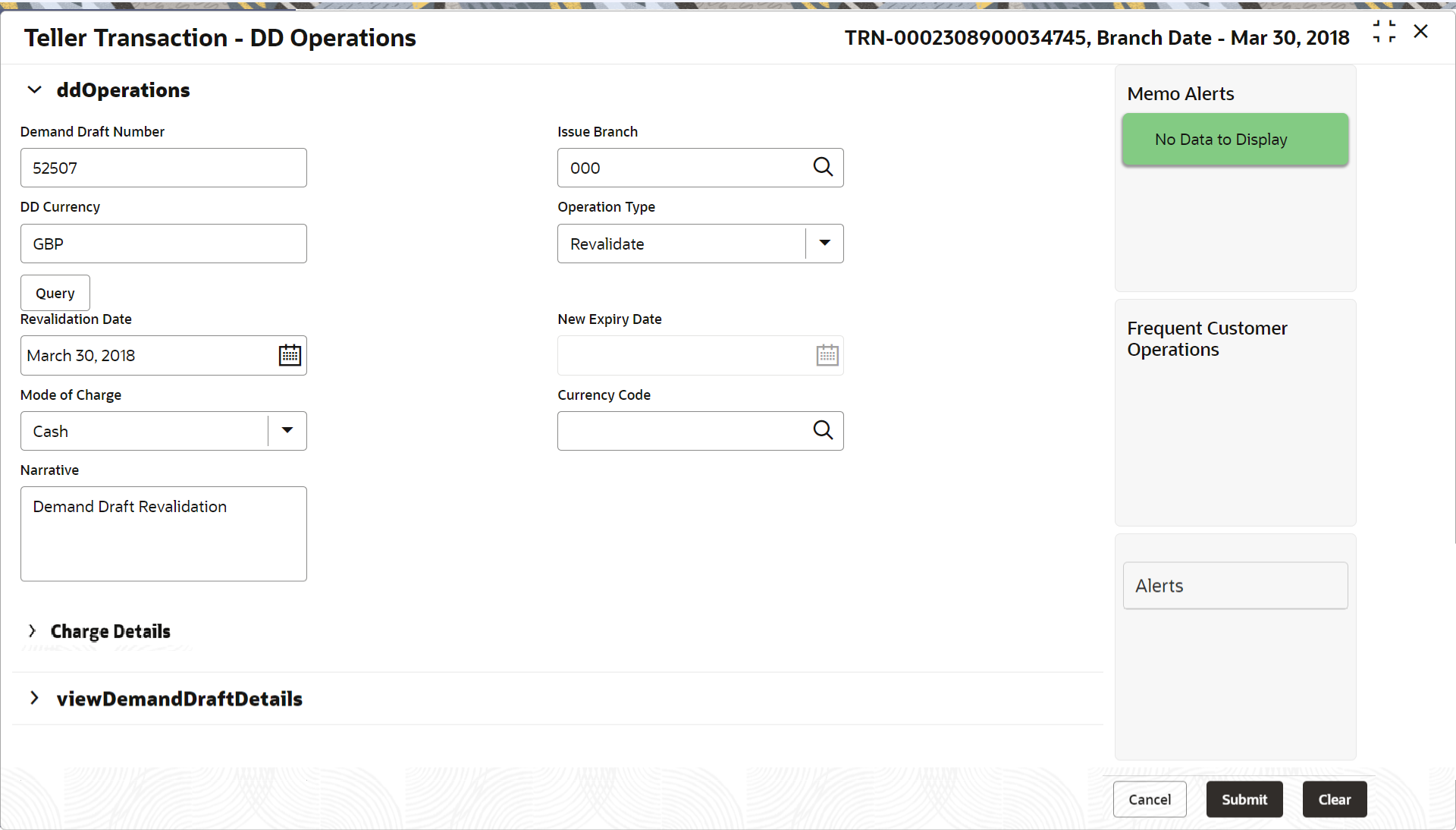1456x830 pixels.
Task: Expand the Charge Details section
Action: [x=32, y=630]
